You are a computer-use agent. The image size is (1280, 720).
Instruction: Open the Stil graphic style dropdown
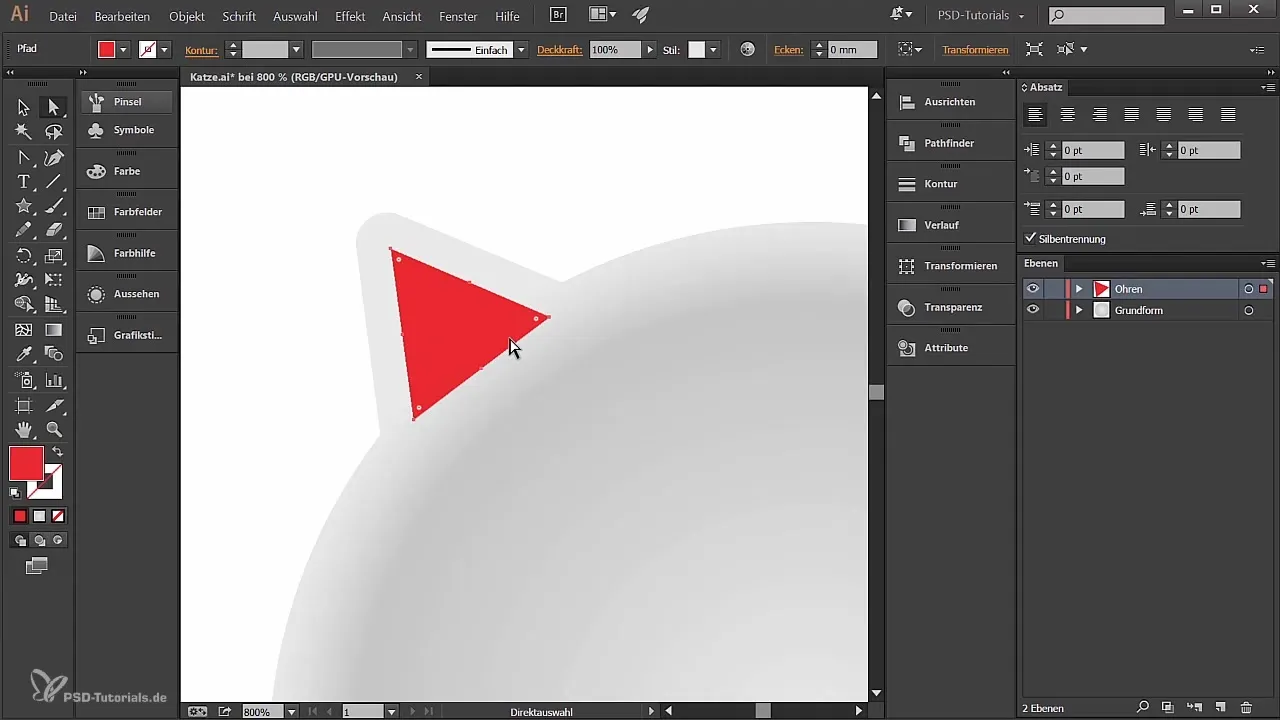click(x=713, y=49)
